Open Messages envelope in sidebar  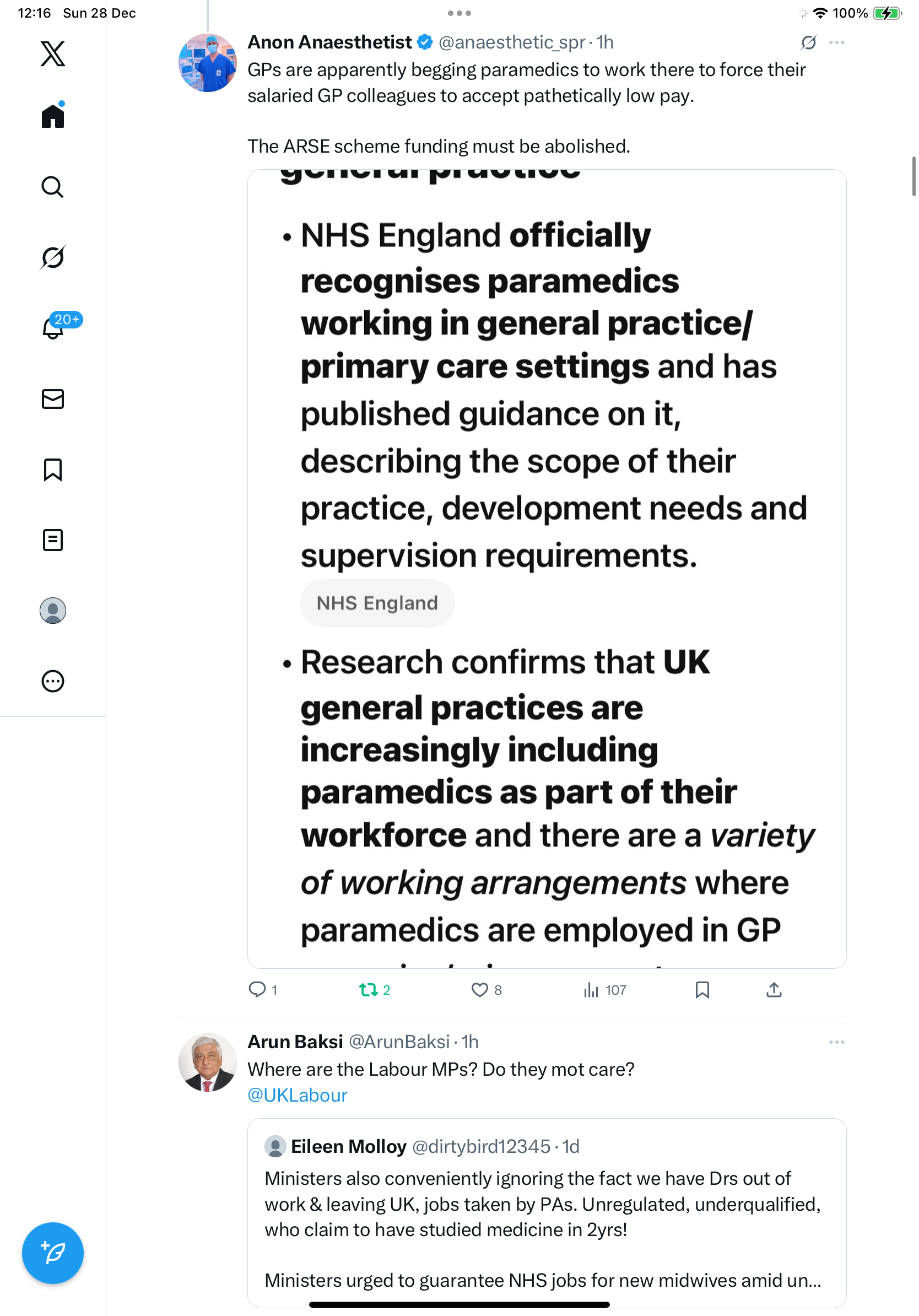pyautogui.click(x=53, y=399)
